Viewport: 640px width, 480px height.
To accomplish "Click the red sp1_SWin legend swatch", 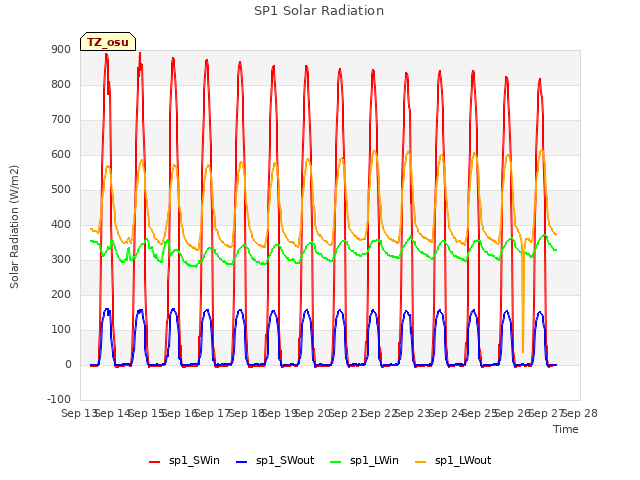I will click(x=154, y=462).
